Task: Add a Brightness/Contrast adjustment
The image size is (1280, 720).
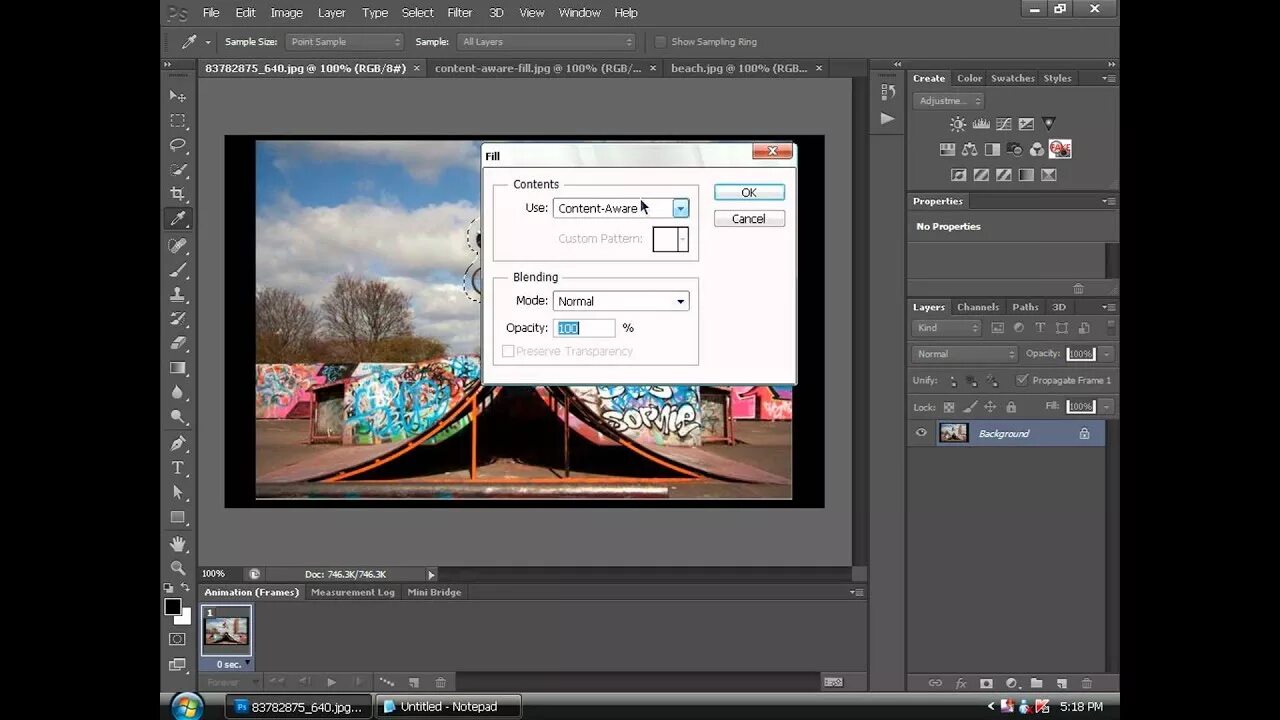Action: pyautogui.click(x=958, y=124)
